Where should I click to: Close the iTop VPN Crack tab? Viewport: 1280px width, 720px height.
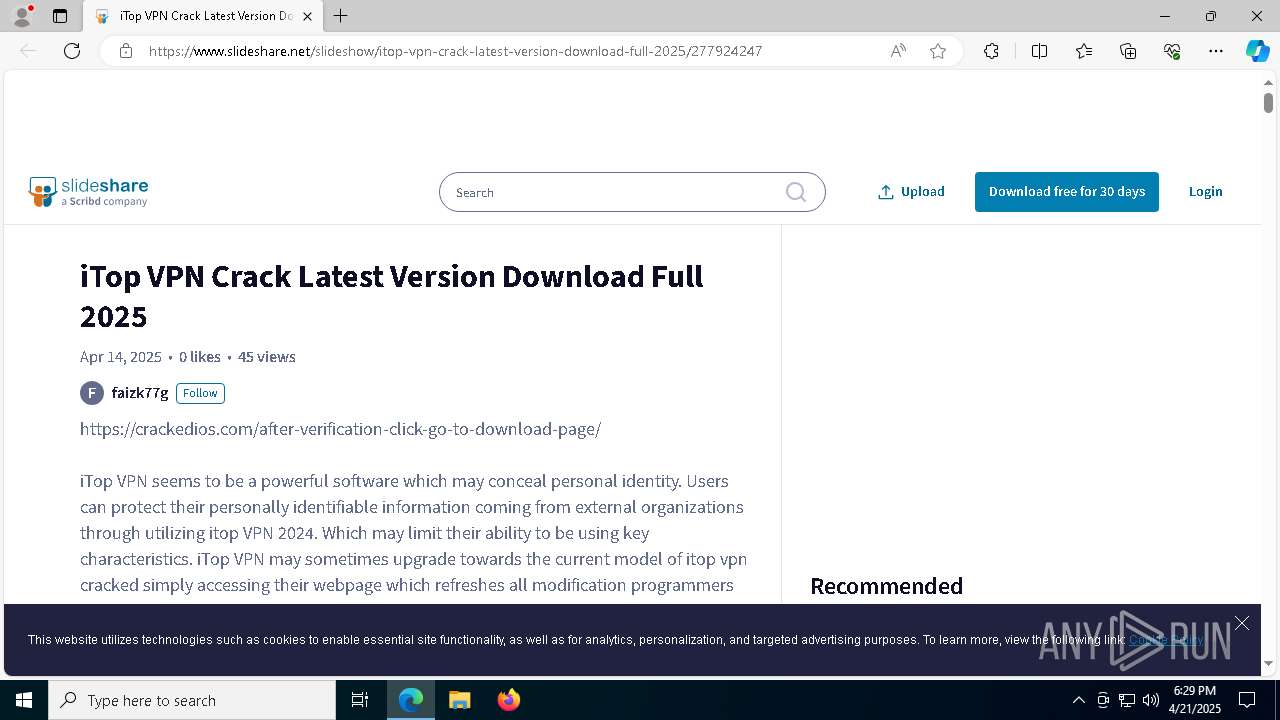(x=308, y=16)
